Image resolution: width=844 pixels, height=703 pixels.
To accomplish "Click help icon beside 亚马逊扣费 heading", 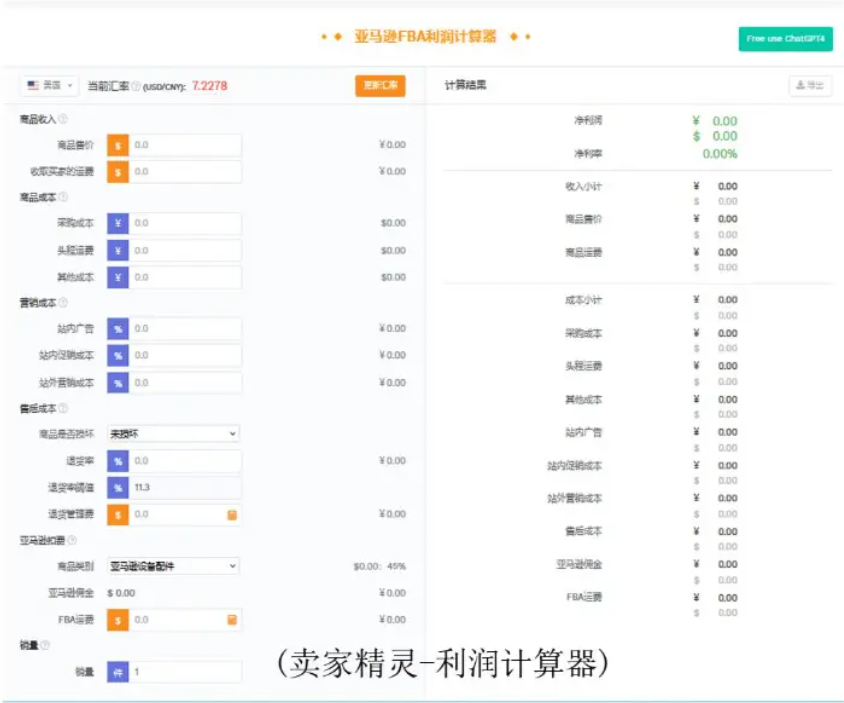I will (x=72, y=540).
